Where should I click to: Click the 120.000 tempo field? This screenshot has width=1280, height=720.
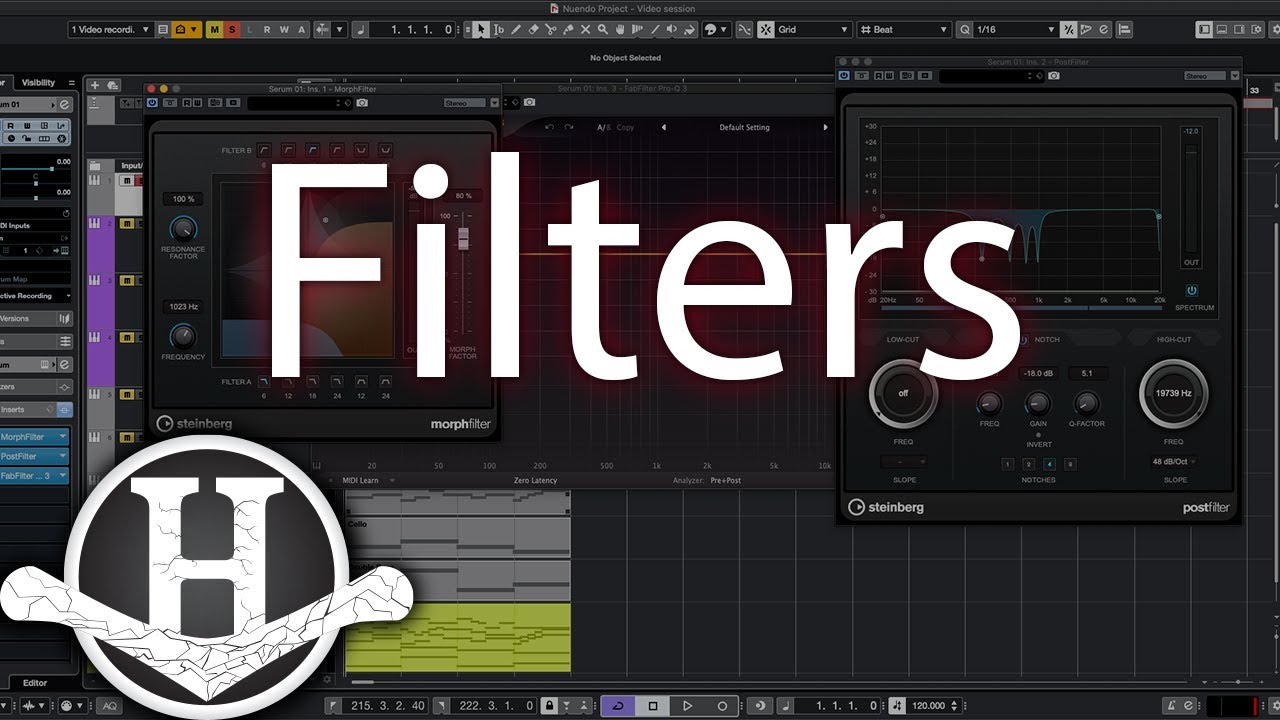pyautogui.click(x=927, y=705)
